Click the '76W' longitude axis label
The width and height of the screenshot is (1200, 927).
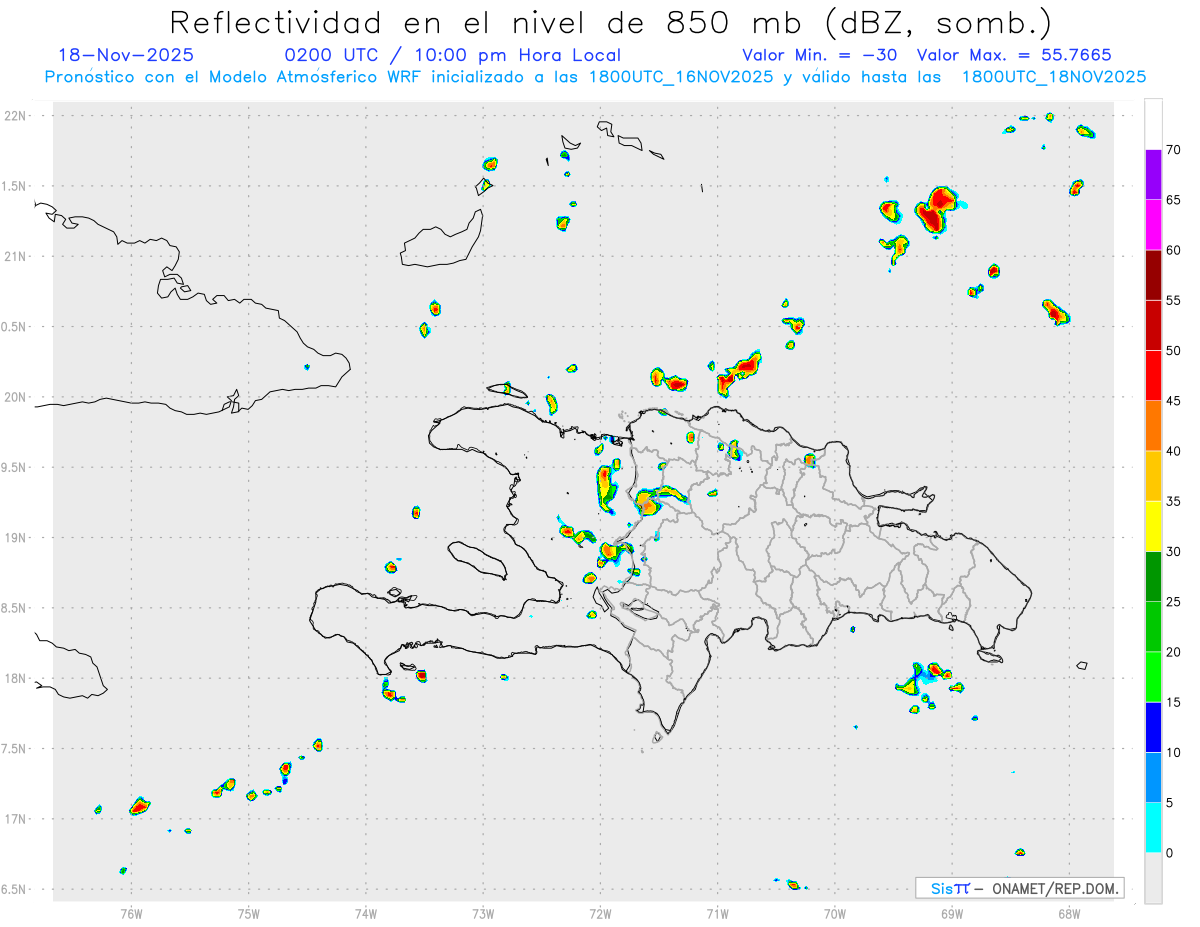point(131,913)
